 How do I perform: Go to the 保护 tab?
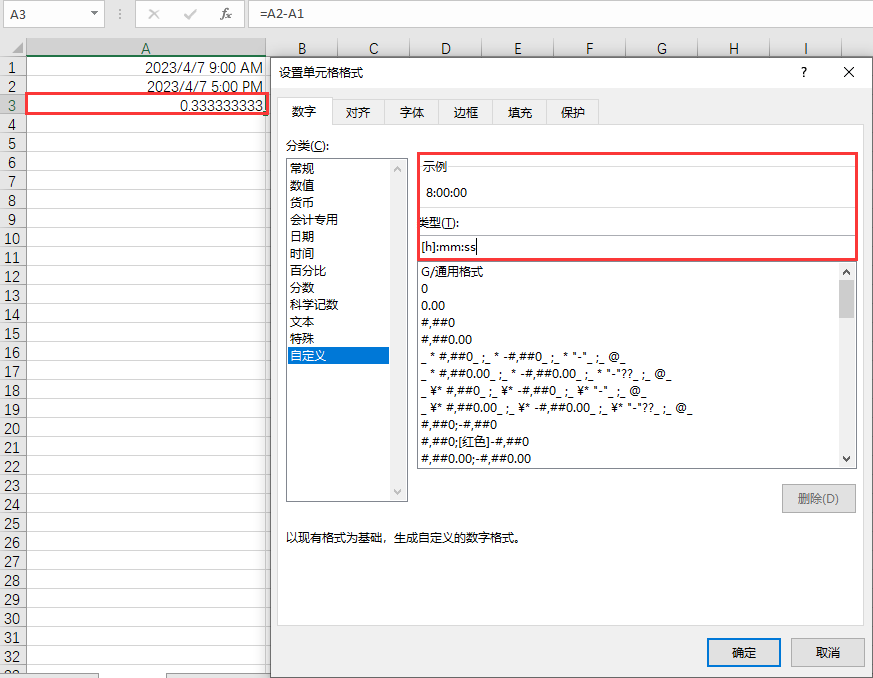point(573,113)
